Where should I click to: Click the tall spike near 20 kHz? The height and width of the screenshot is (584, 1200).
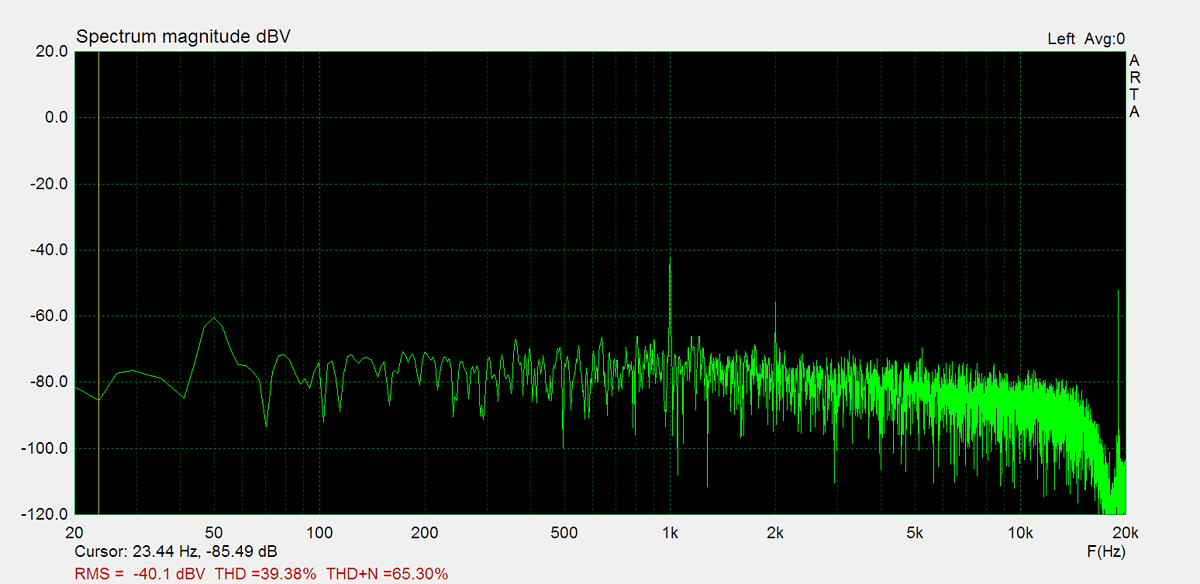(1117, 292)
